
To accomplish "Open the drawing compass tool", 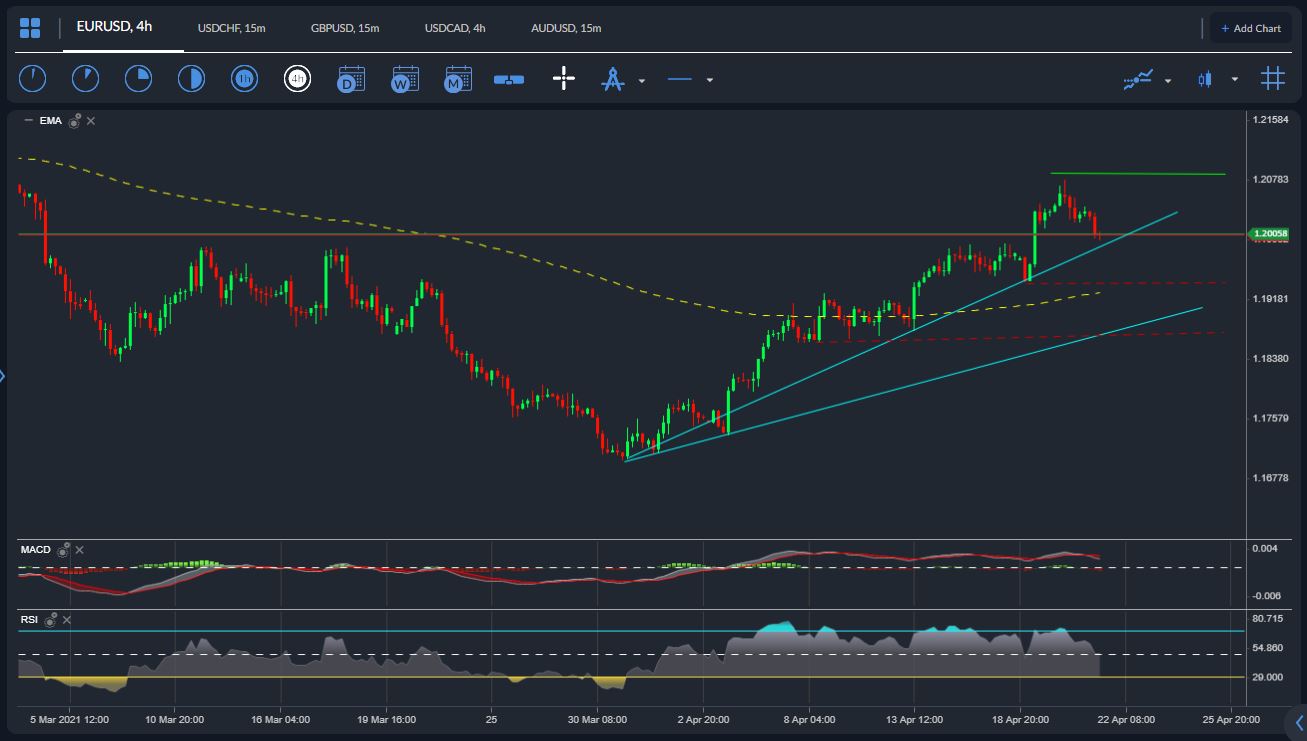I will pyautogui.click(x=613, y=78).
